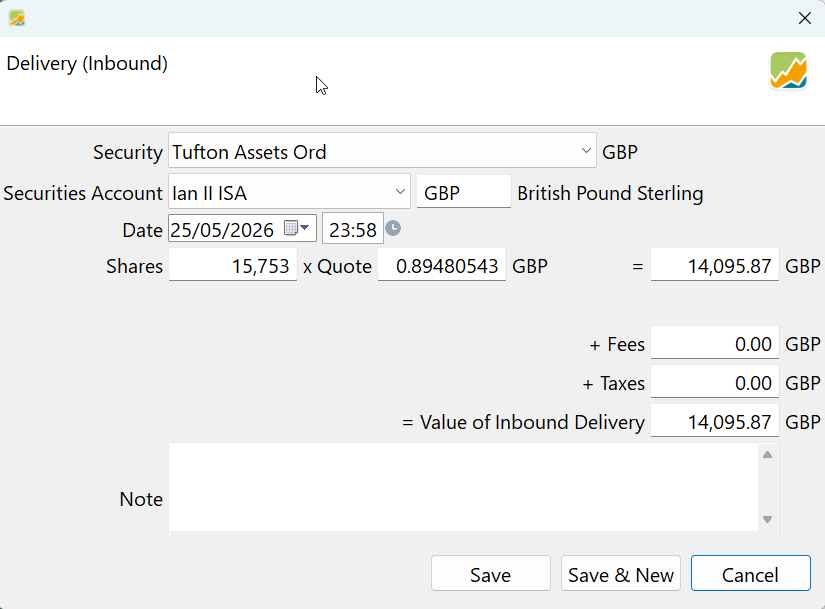
Task: Click the Cancel button
Action: point(751,573)
